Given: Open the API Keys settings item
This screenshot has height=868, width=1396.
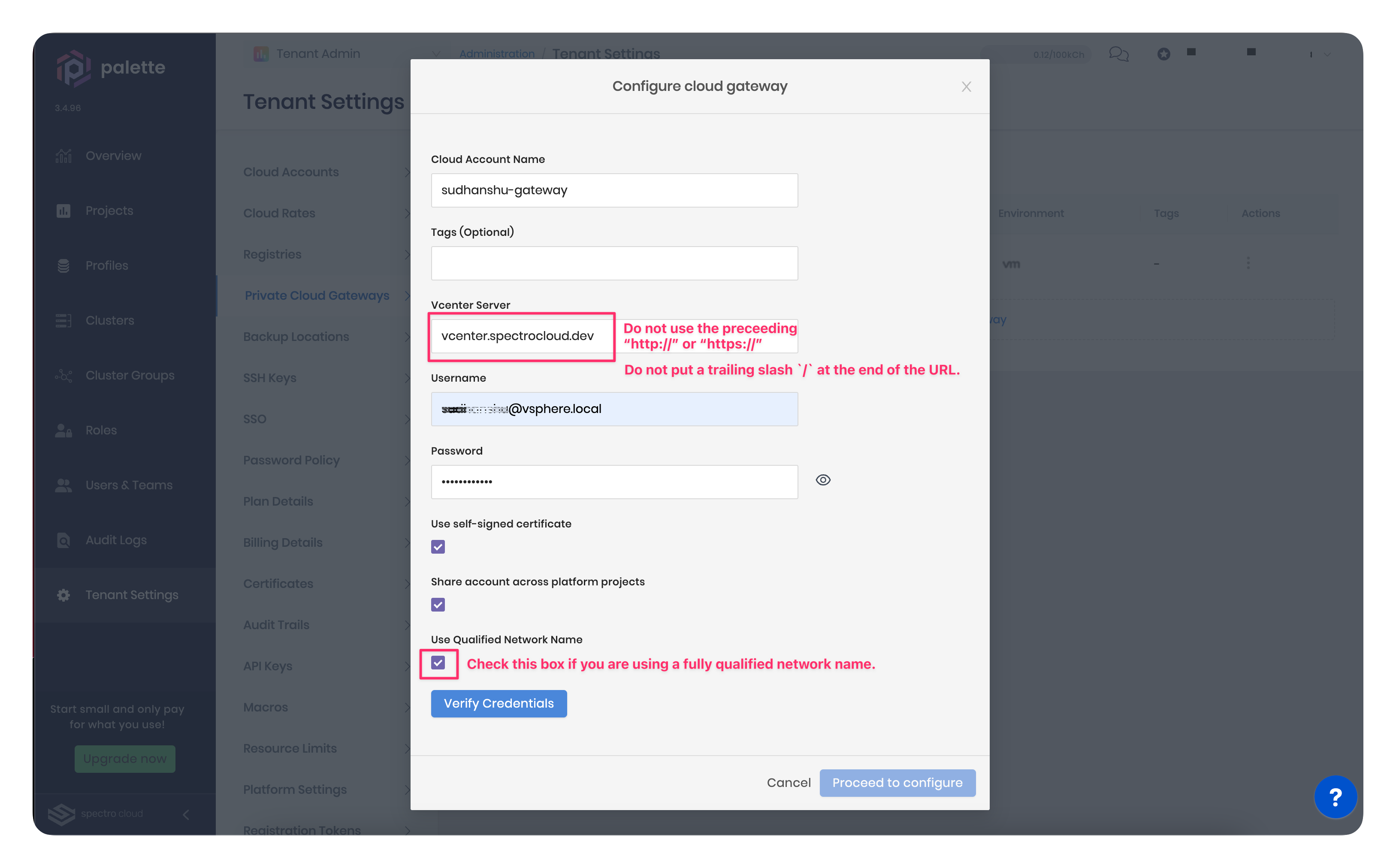Looking at the screenshot, I should 268,666.
